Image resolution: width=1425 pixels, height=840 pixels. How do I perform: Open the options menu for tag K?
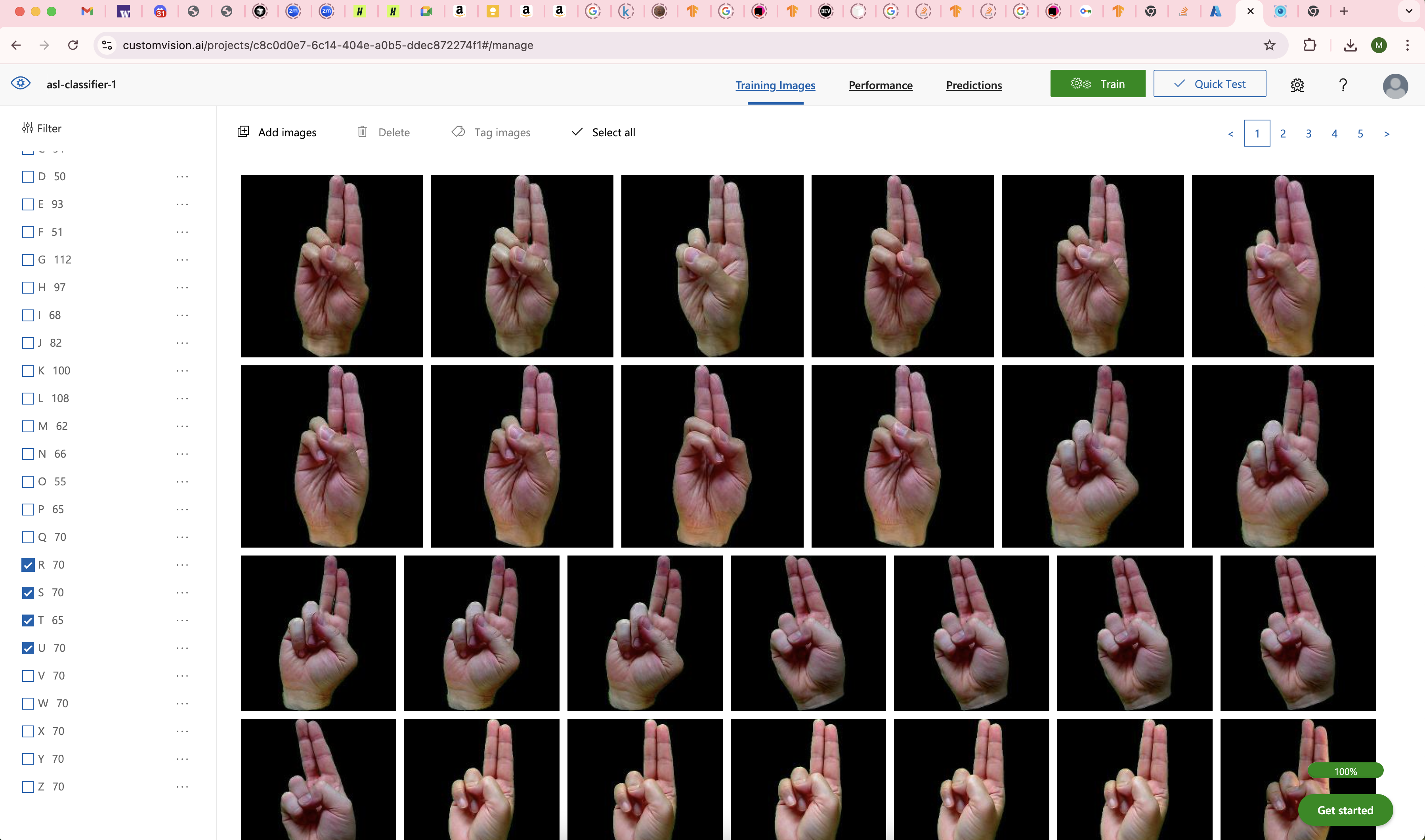181,371
